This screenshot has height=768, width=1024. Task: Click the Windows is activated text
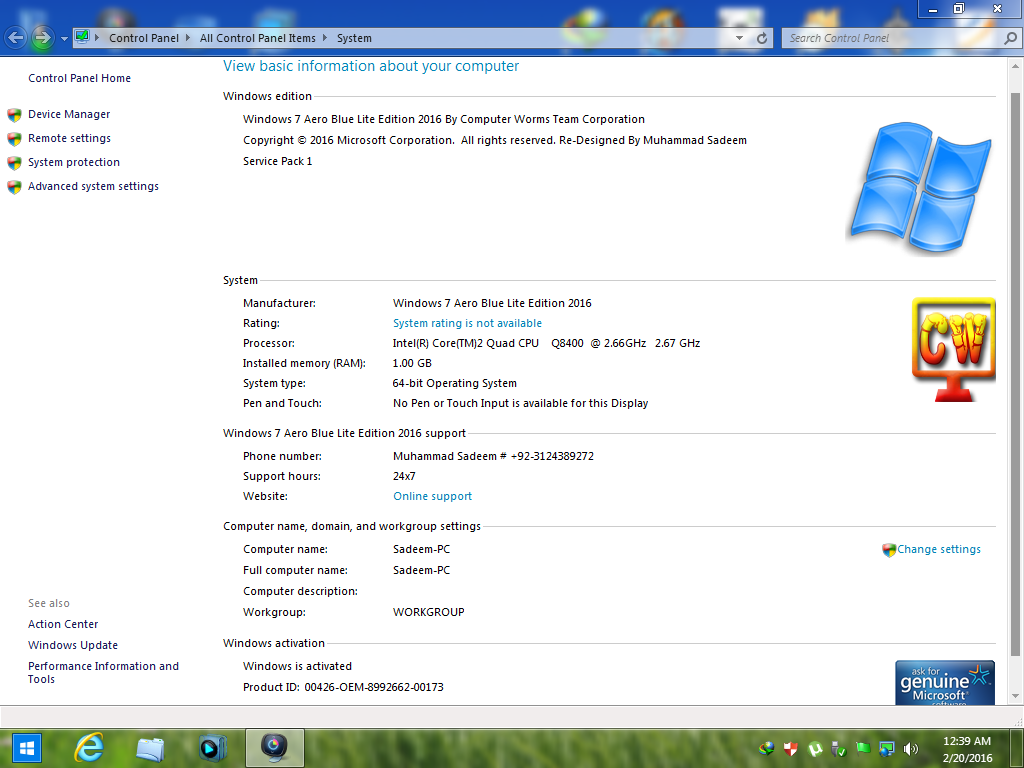pos(297,666)
